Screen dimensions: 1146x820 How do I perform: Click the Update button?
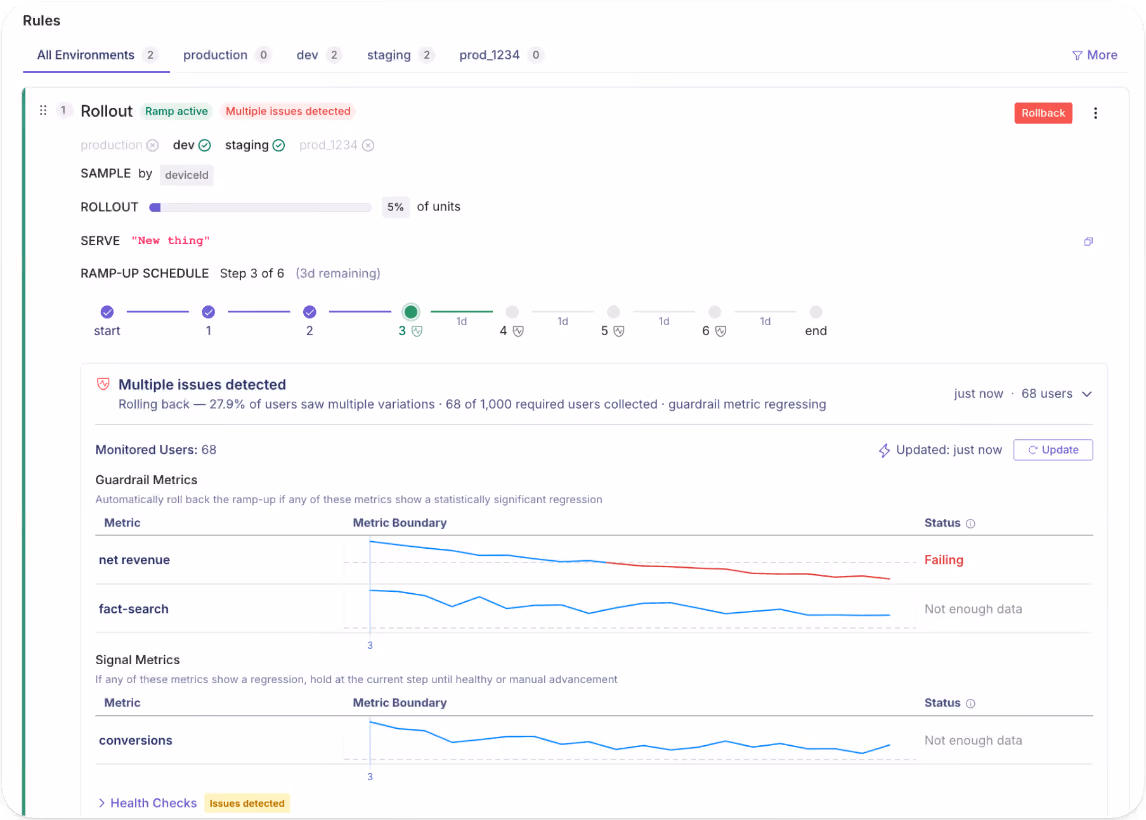[x=1052, y=450]
